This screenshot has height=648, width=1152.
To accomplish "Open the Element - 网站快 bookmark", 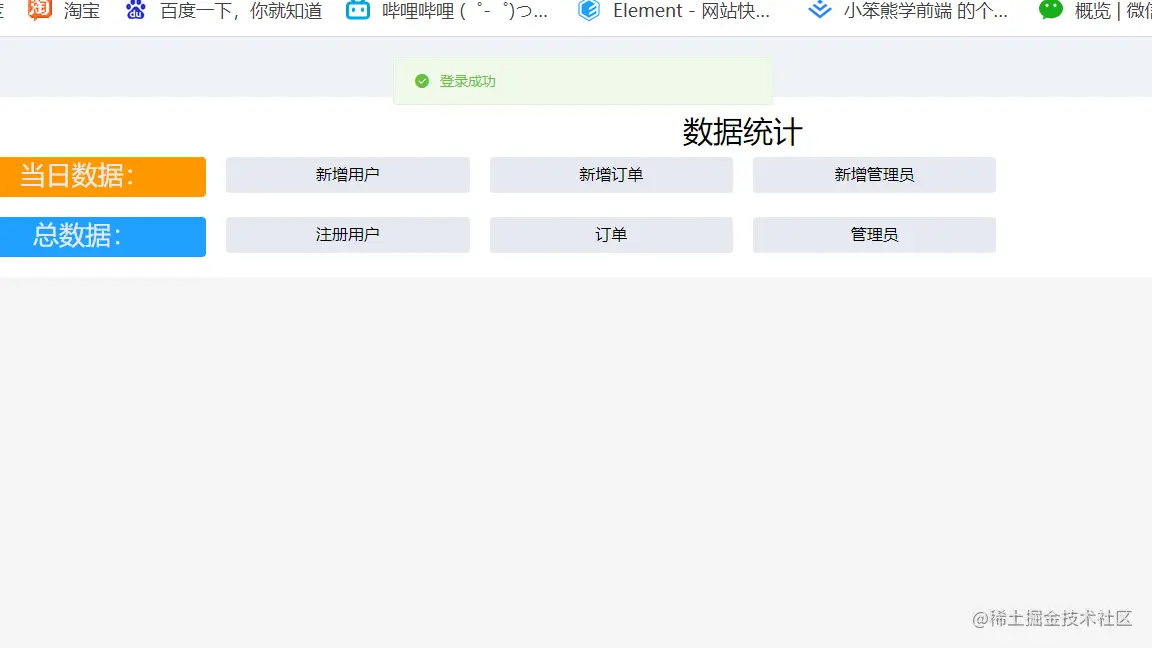I will pos(691,11).
